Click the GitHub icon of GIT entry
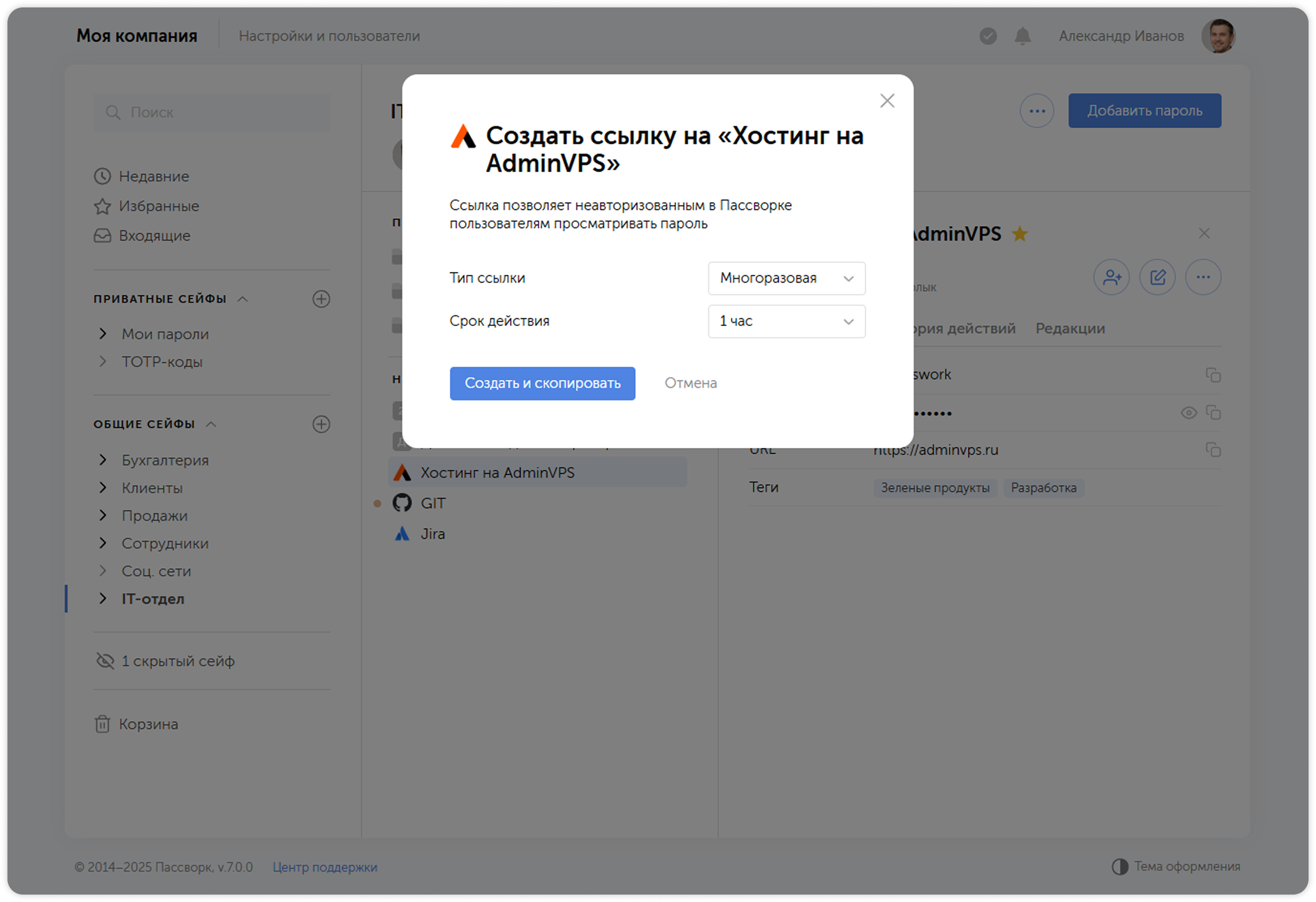This screenshot has width=1316, height=902. pos(402,503)
